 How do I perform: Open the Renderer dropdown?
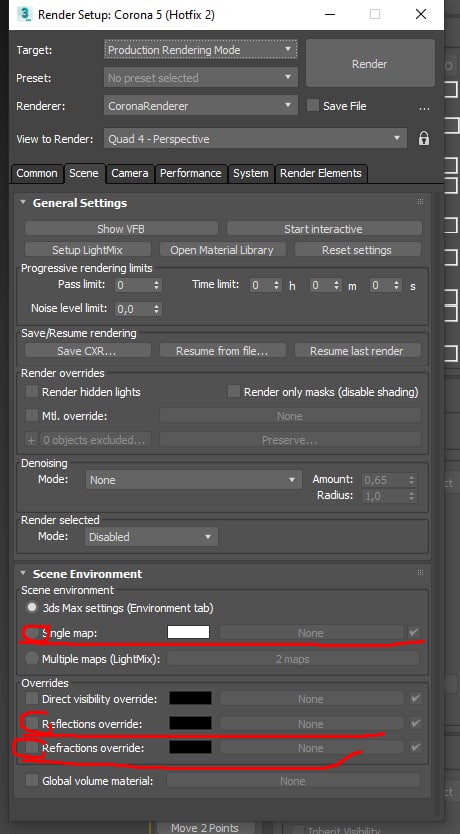(200, 106)
